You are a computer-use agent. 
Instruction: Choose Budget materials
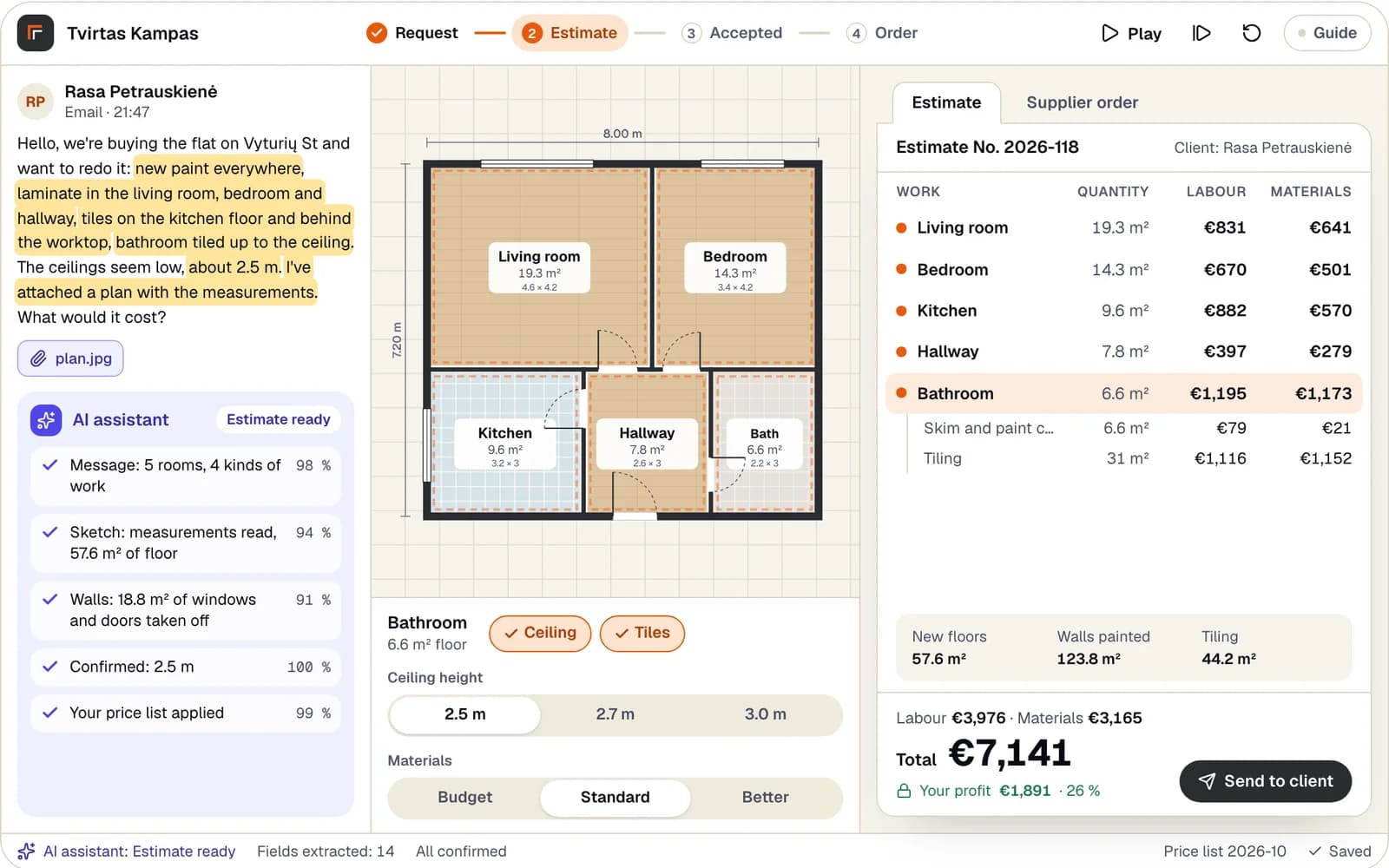click(464, 798)
